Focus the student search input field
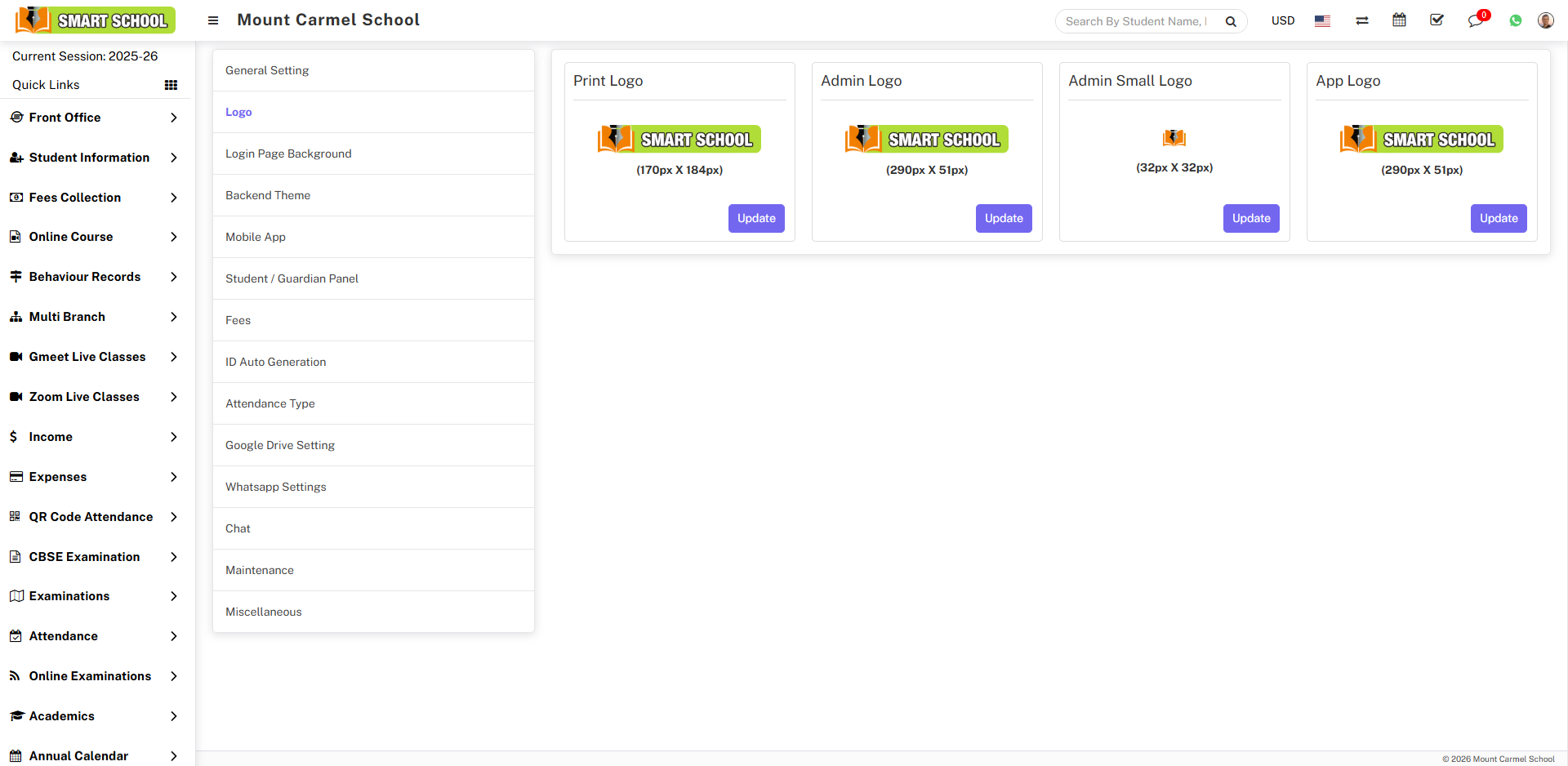 click(x=1135, y=21)
